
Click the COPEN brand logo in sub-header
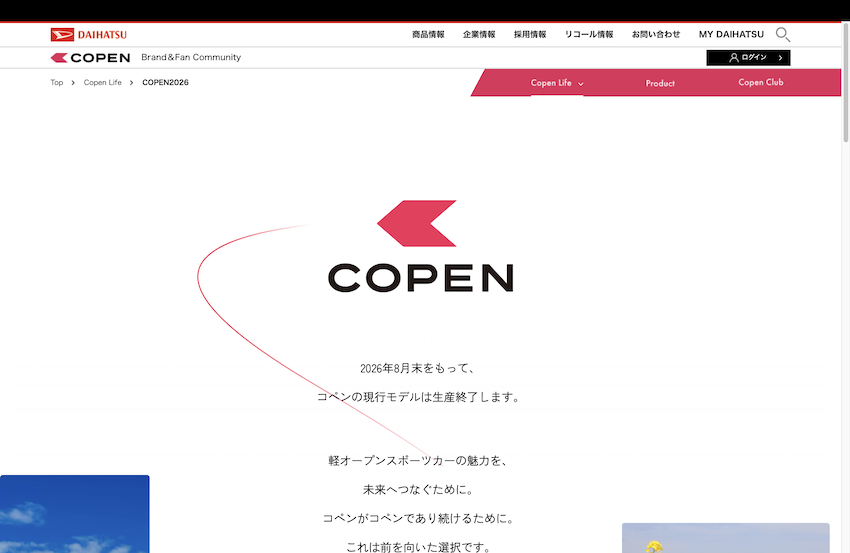point(91,57)
